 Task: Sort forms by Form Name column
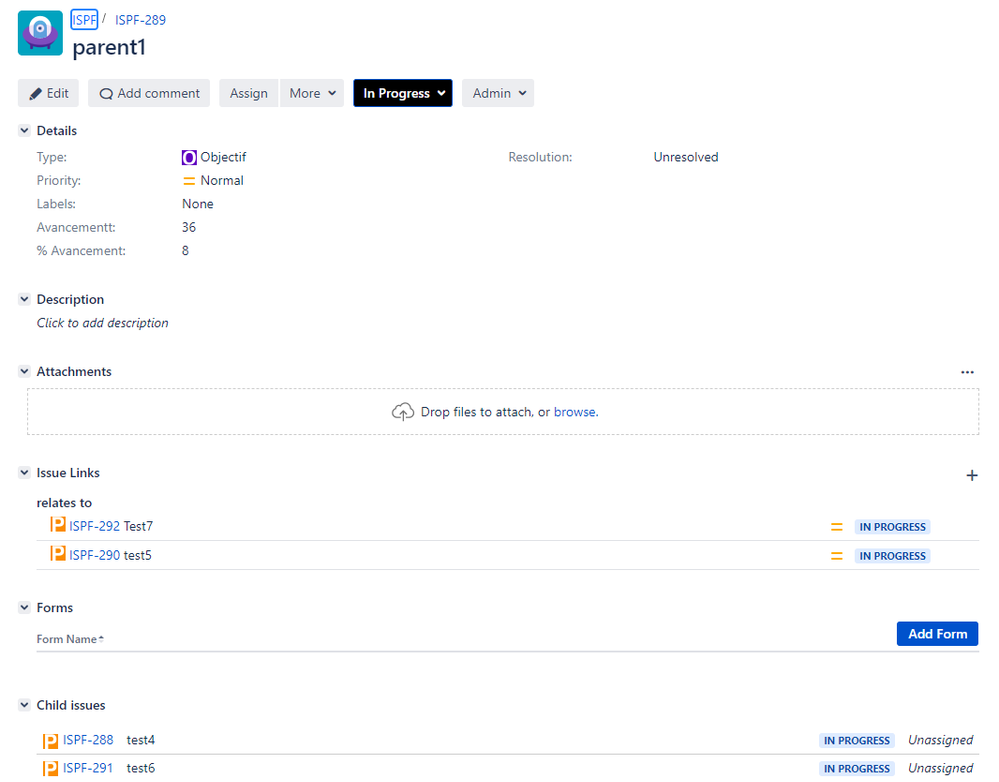pos(70,639)
